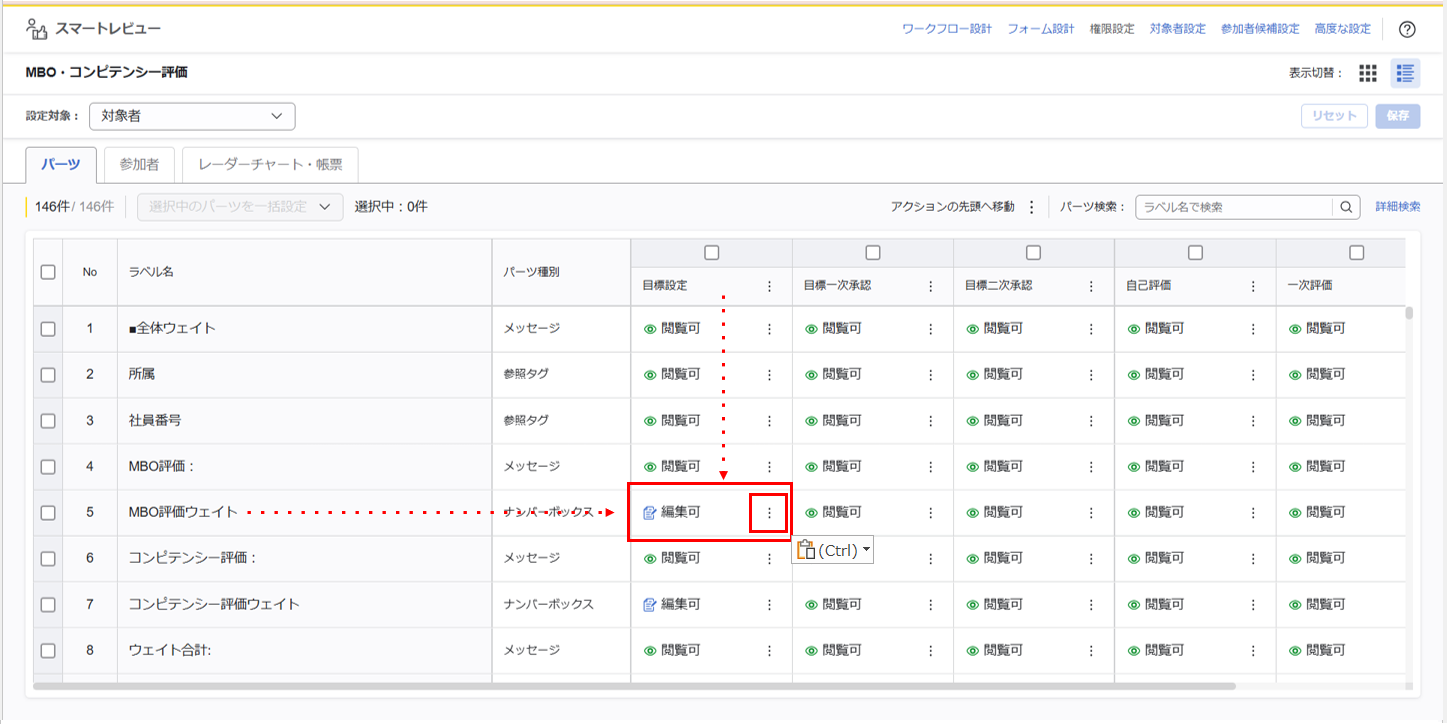
Task: Open 目標設定 cell menu for 所属 row
Action: click(769, 375)
